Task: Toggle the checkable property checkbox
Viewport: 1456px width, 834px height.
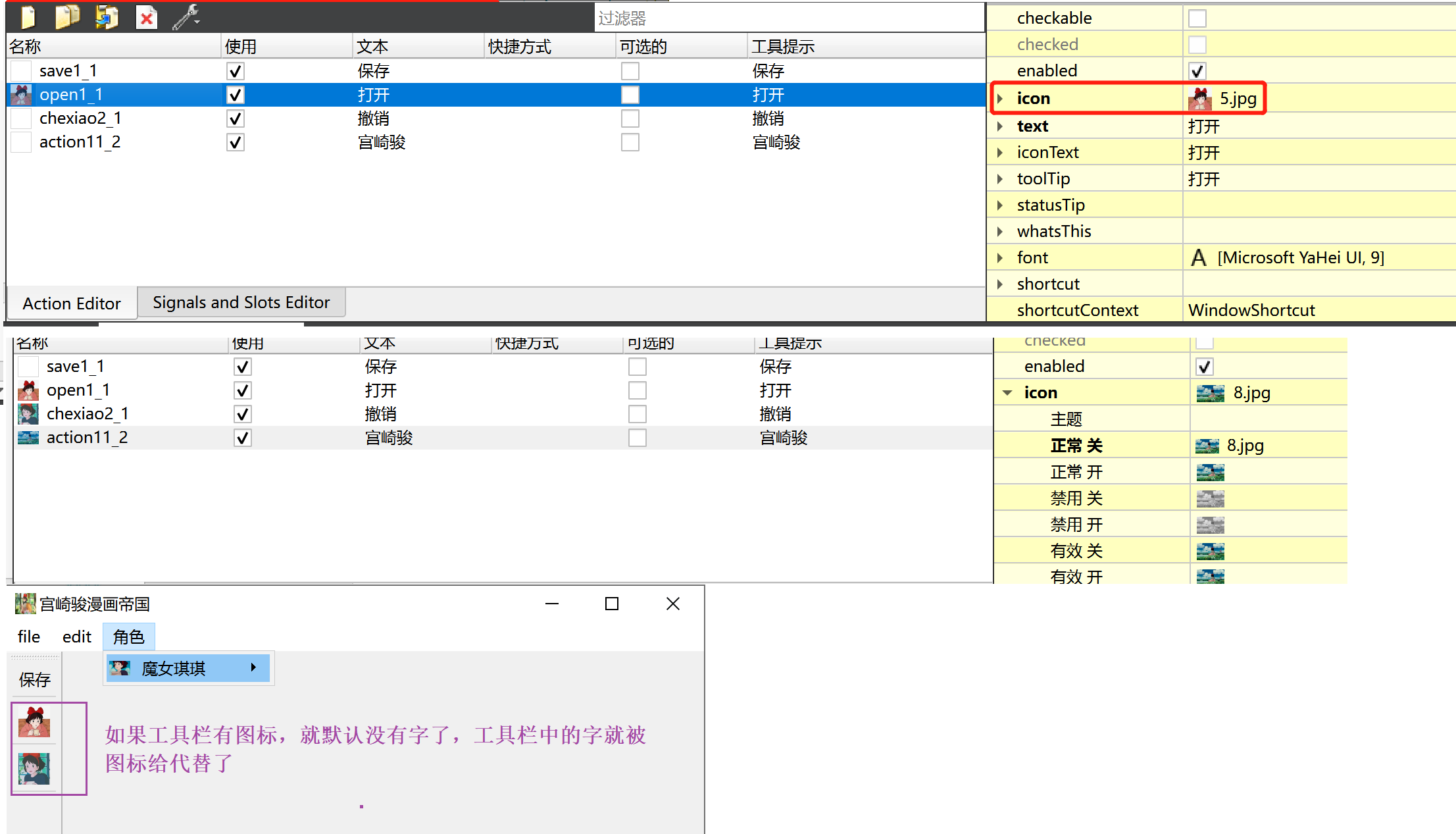Action: 1197,18
